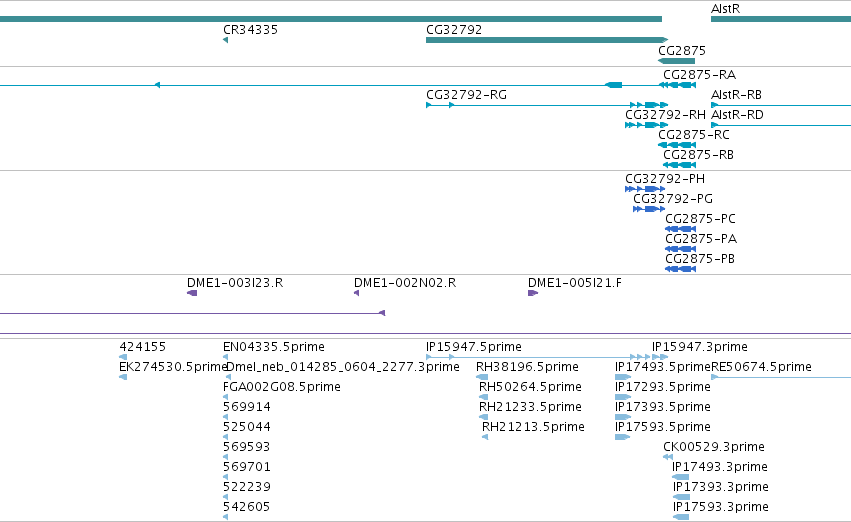Click the 569701 feature label
851x522 pixels.
(x=247, y=467)
